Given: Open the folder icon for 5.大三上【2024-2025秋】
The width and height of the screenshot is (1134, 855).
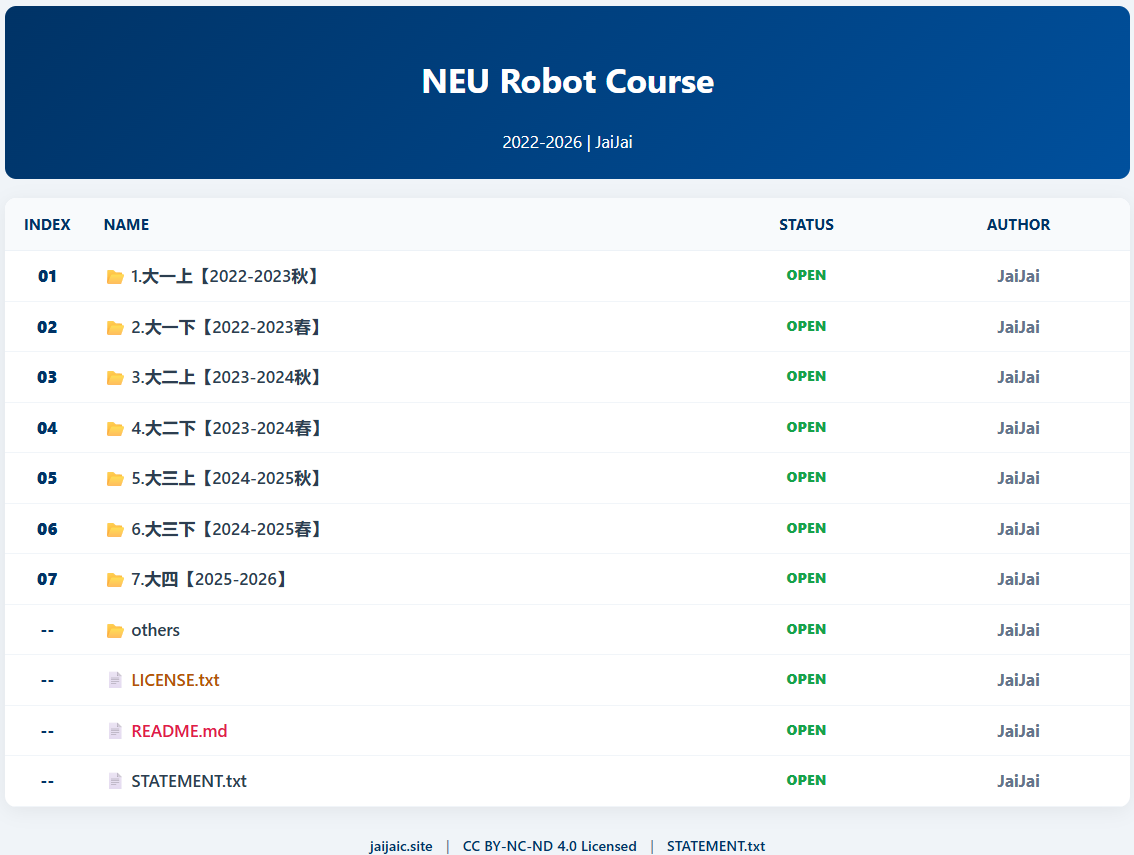Looking at the screenshot, I should (115, 478).
